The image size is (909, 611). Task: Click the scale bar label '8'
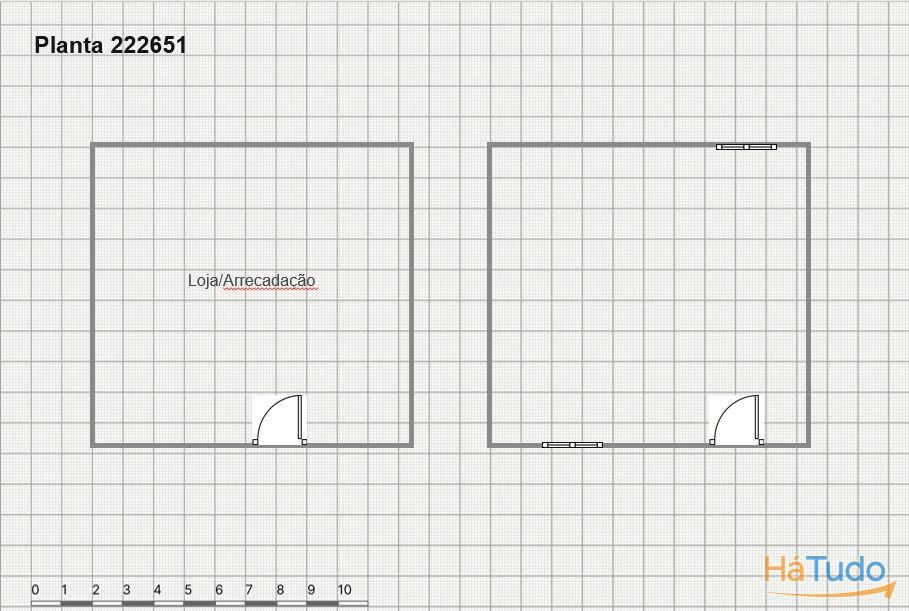(x=280, y=590)
